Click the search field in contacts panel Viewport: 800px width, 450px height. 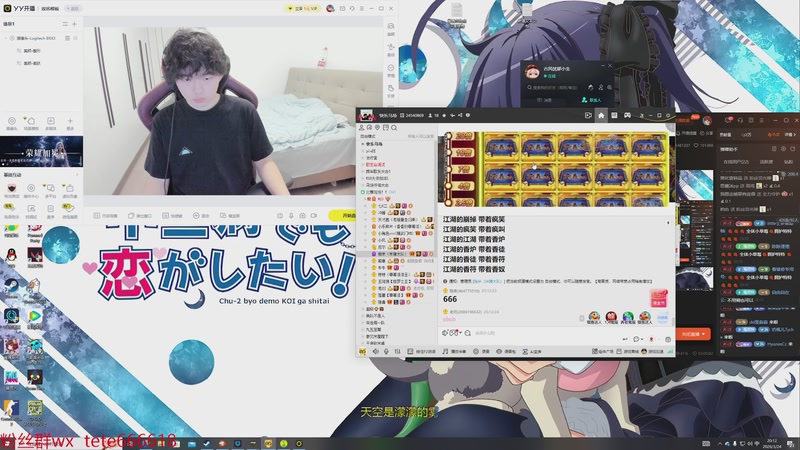pyautogui.click(x=555, y=88)
